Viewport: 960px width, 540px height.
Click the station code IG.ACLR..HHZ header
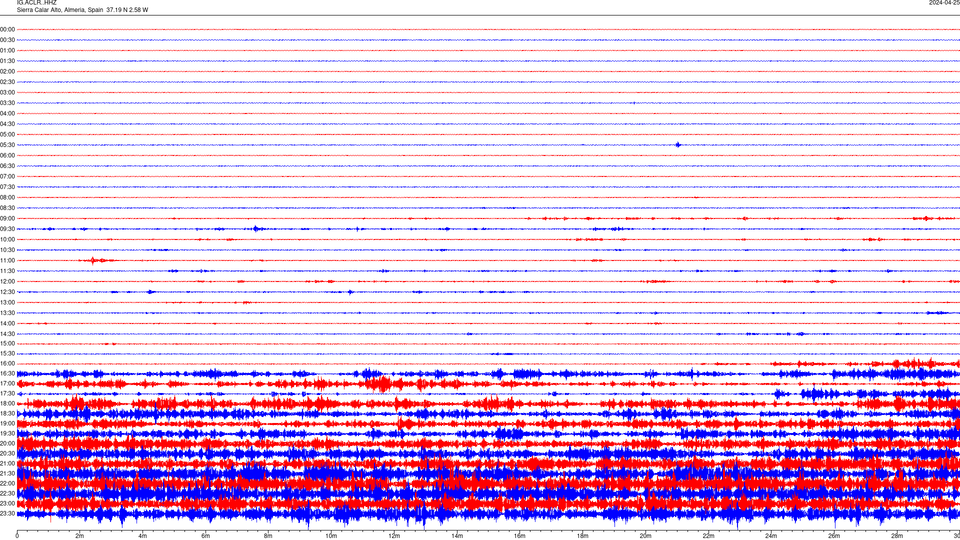click(x=36, y=2)
